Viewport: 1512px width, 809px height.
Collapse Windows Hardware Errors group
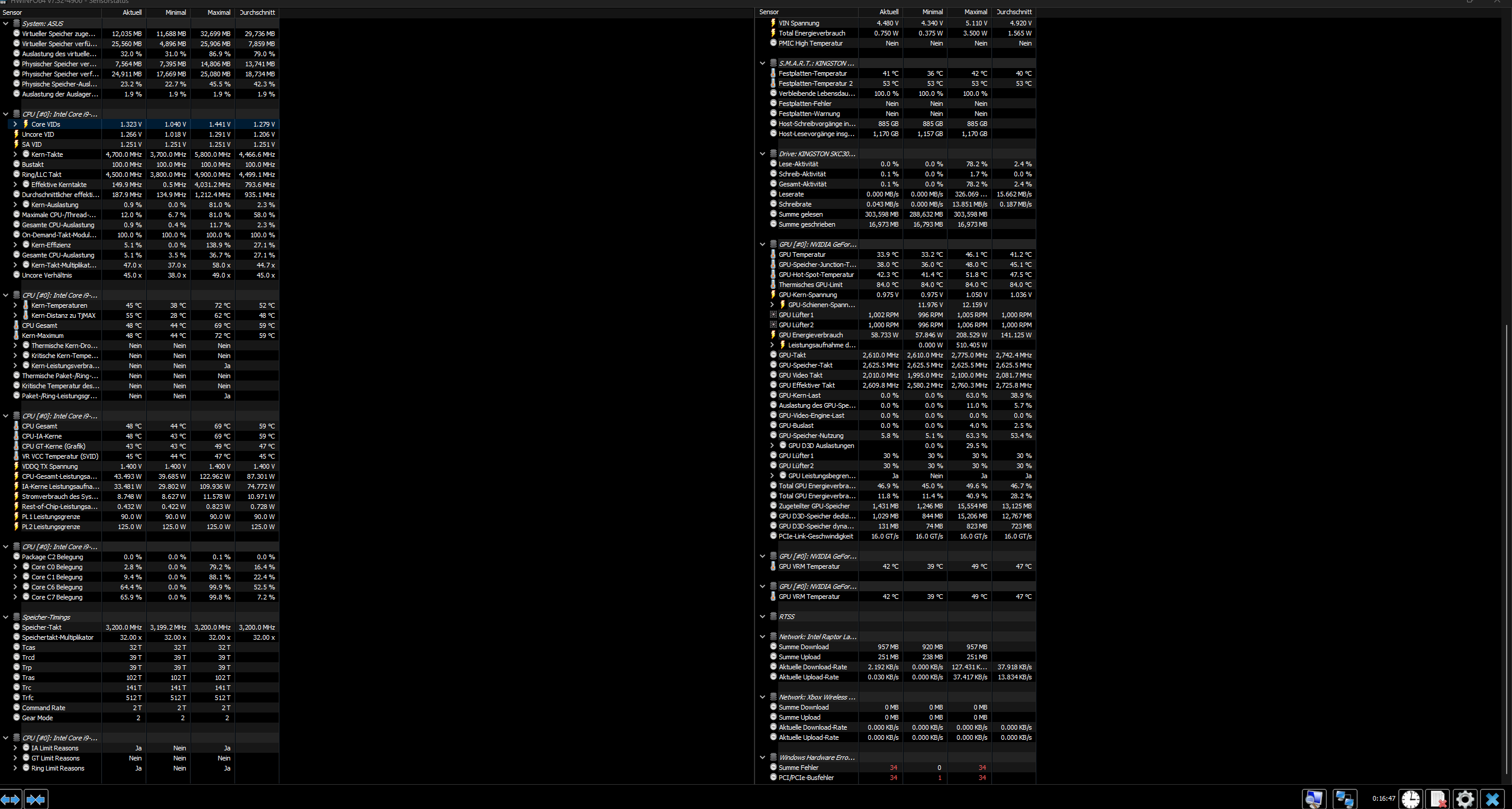pos(763,758)
